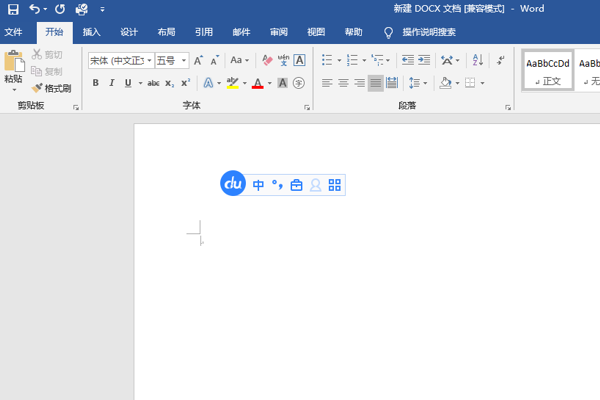Align text left

pos(327,83)
